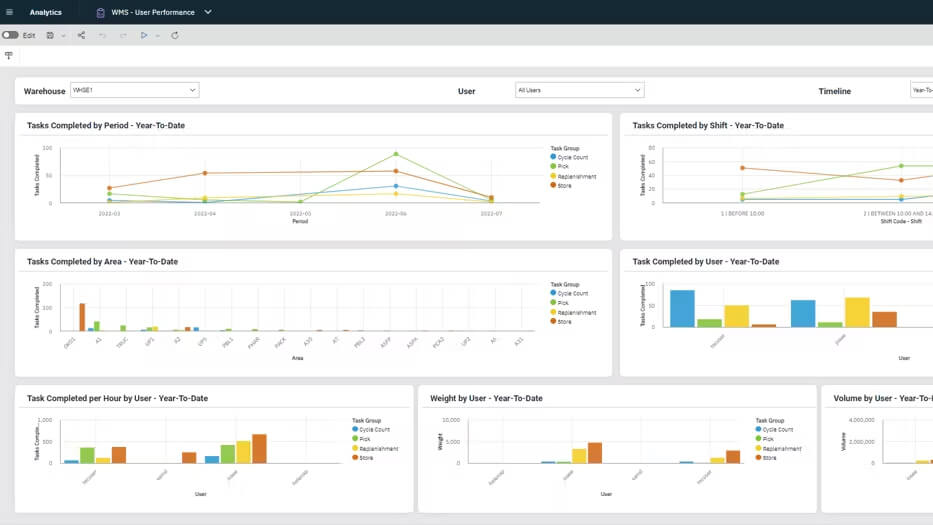Click the filter pin icon below toolbar
The image size is (933, 525).
[x=9, y=56]
